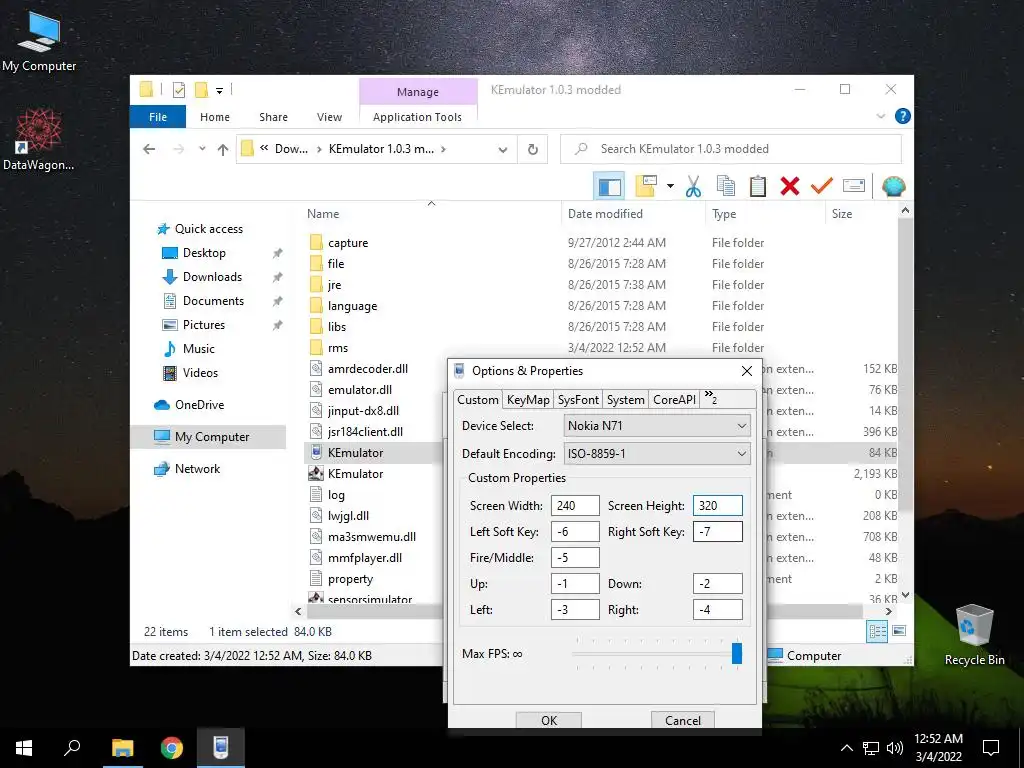This screenshot has height=768, width=1024.
Task: Click the preview pane toolbar icon
Action: point(609,187)
